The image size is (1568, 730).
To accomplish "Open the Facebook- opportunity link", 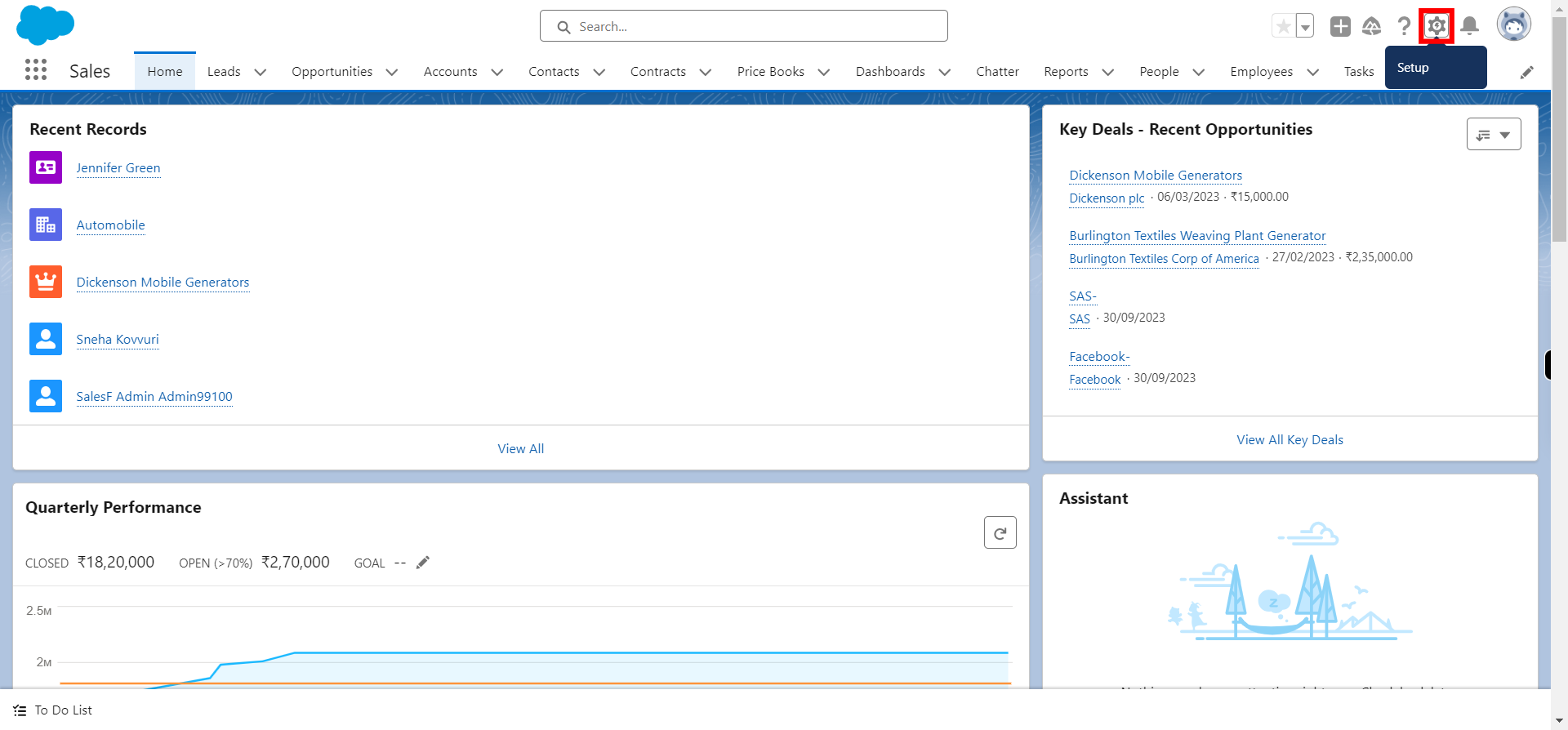I will (1099, 357).
